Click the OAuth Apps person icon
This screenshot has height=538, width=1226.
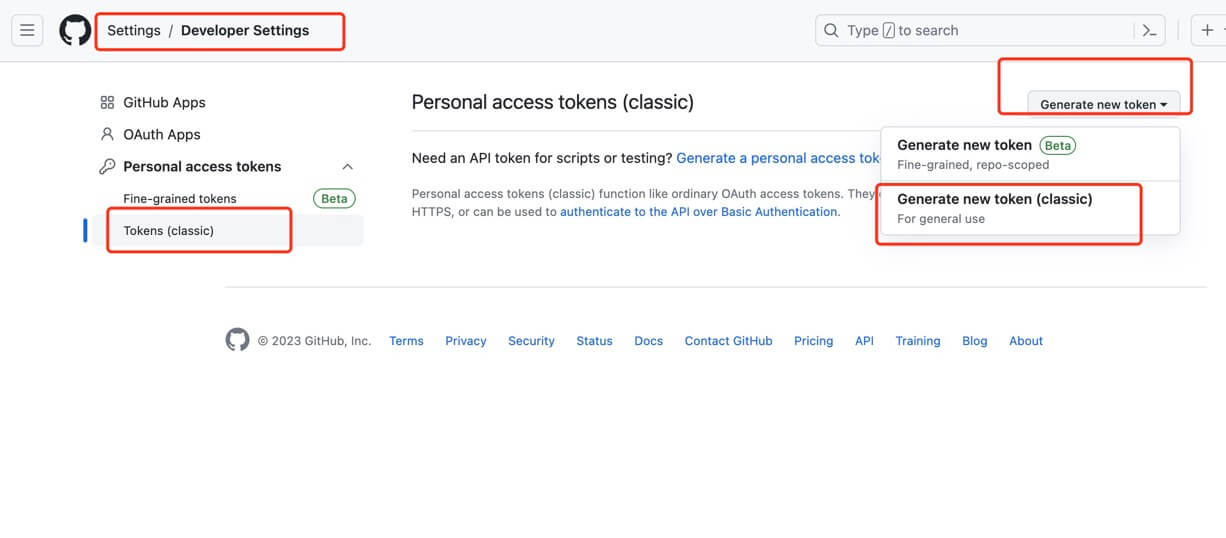107,134
